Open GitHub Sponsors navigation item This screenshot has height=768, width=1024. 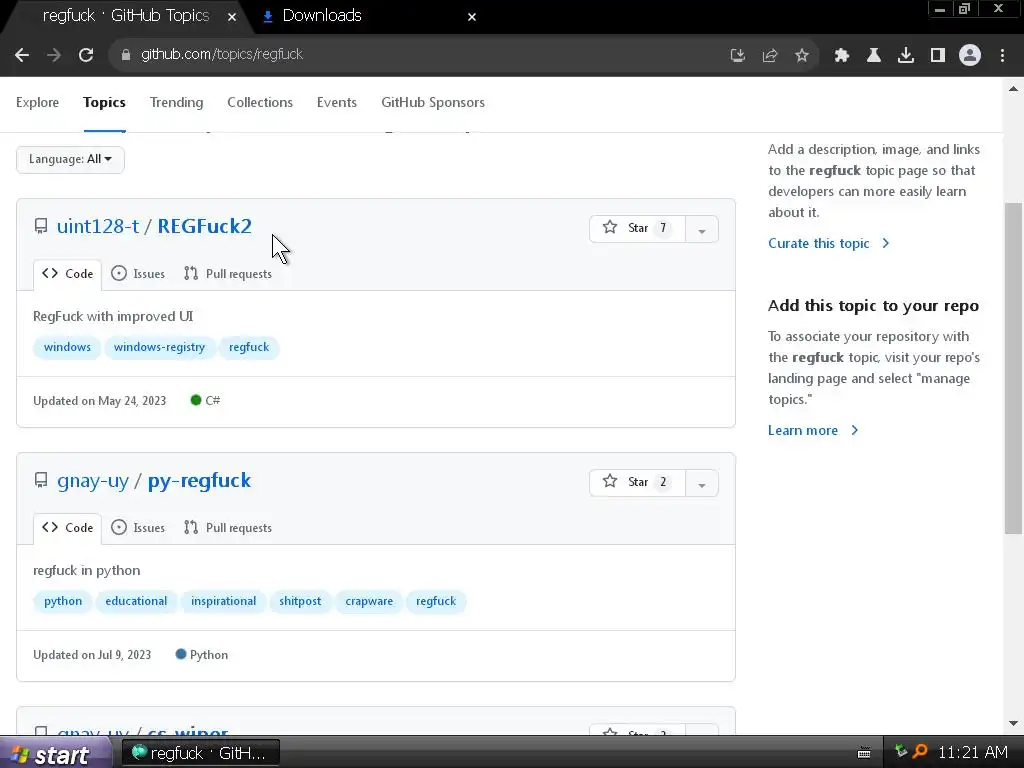[433, 103]
